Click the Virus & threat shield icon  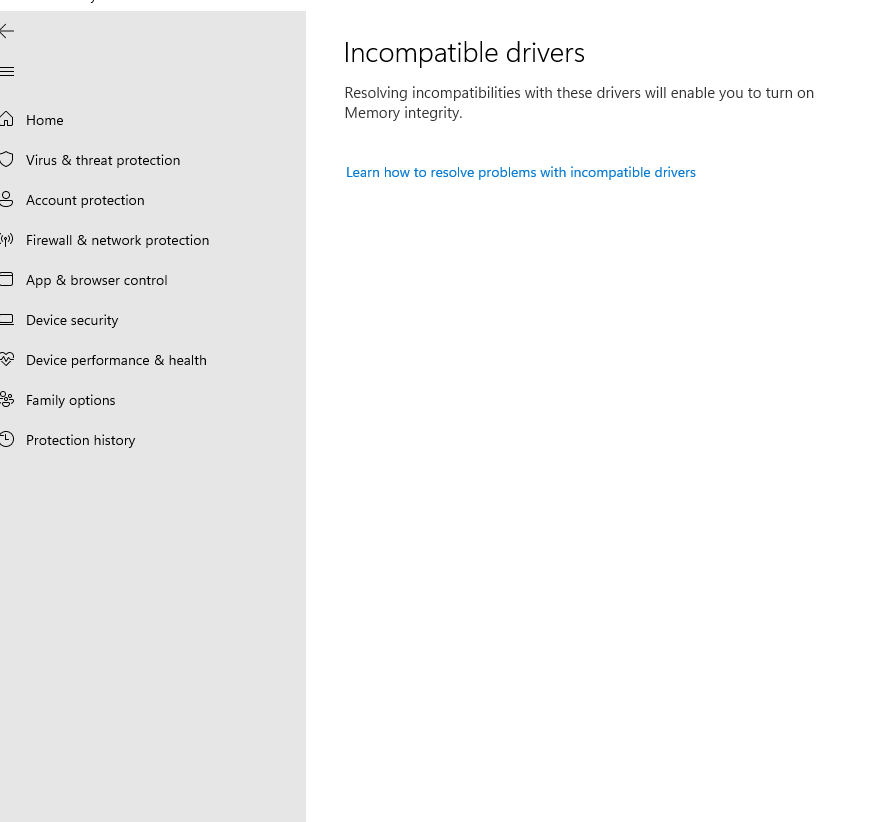coord(7,159)
